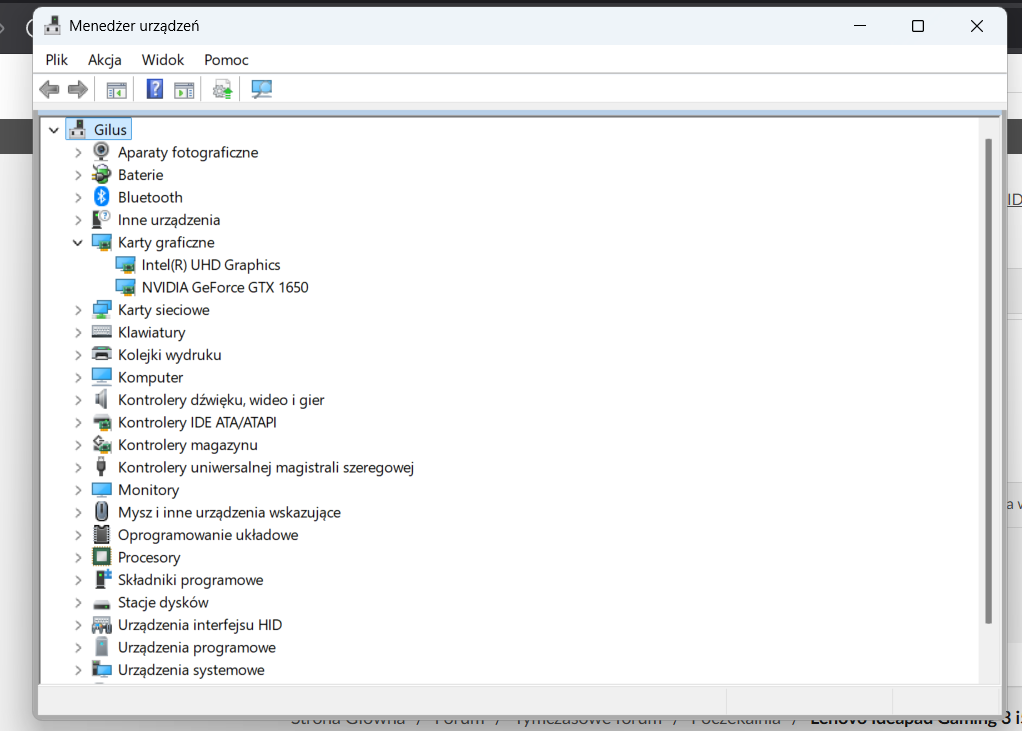Screen dimensions: 1022x731
Task: Click the Oprogramowanie układowe firmware chip icon
Action: click(x=102, y=534)
